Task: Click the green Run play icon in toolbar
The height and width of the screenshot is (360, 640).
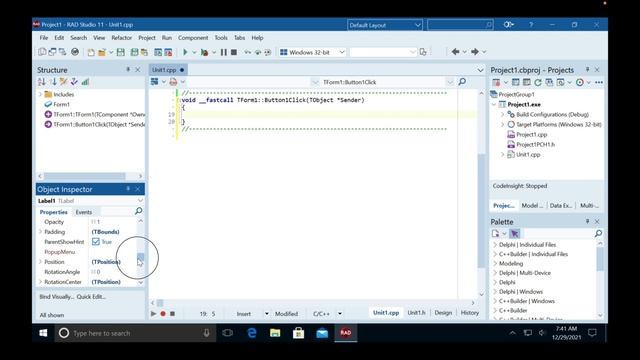Action: point(185,52)
